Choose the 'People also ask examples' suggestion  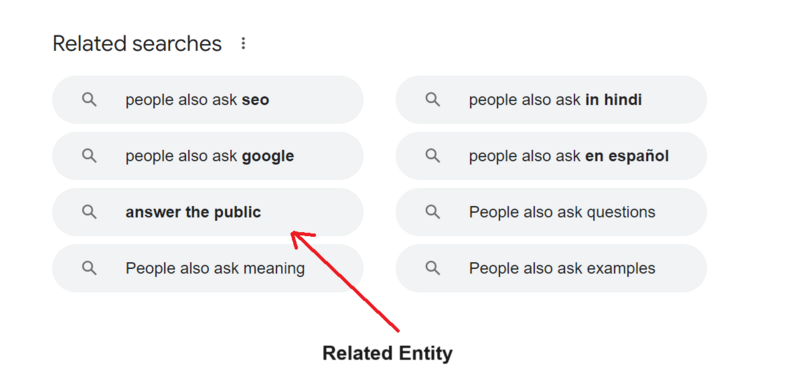tap(551, 268)
